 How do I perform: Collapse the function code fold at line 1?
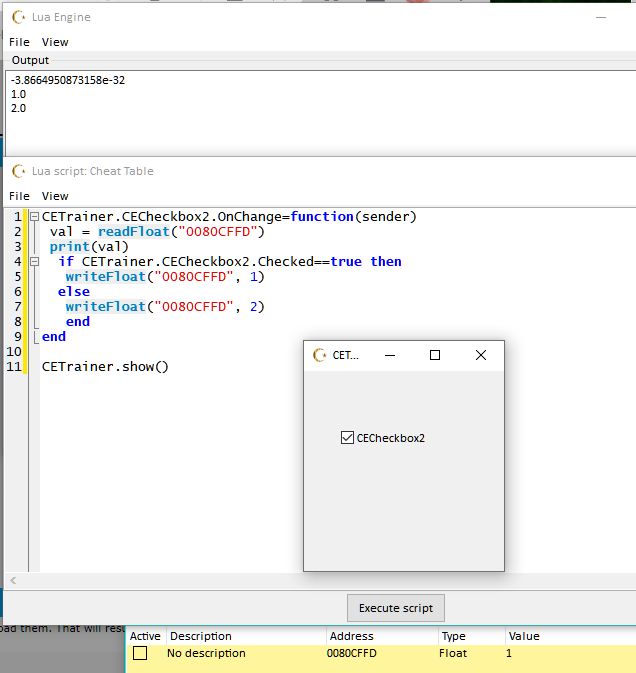(34, 217)
